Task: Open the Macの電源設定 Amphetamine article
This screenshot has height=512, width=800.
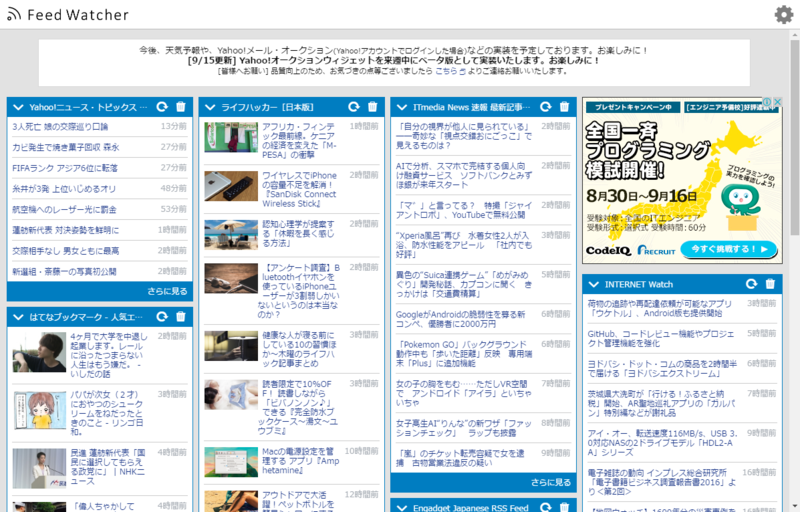Action: point(301,461)
